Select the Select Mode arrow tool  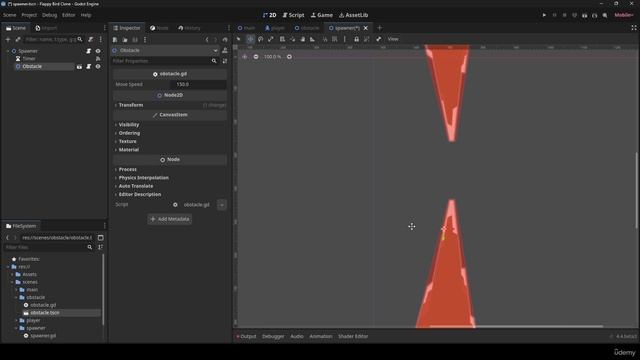[x=239, y=39]
